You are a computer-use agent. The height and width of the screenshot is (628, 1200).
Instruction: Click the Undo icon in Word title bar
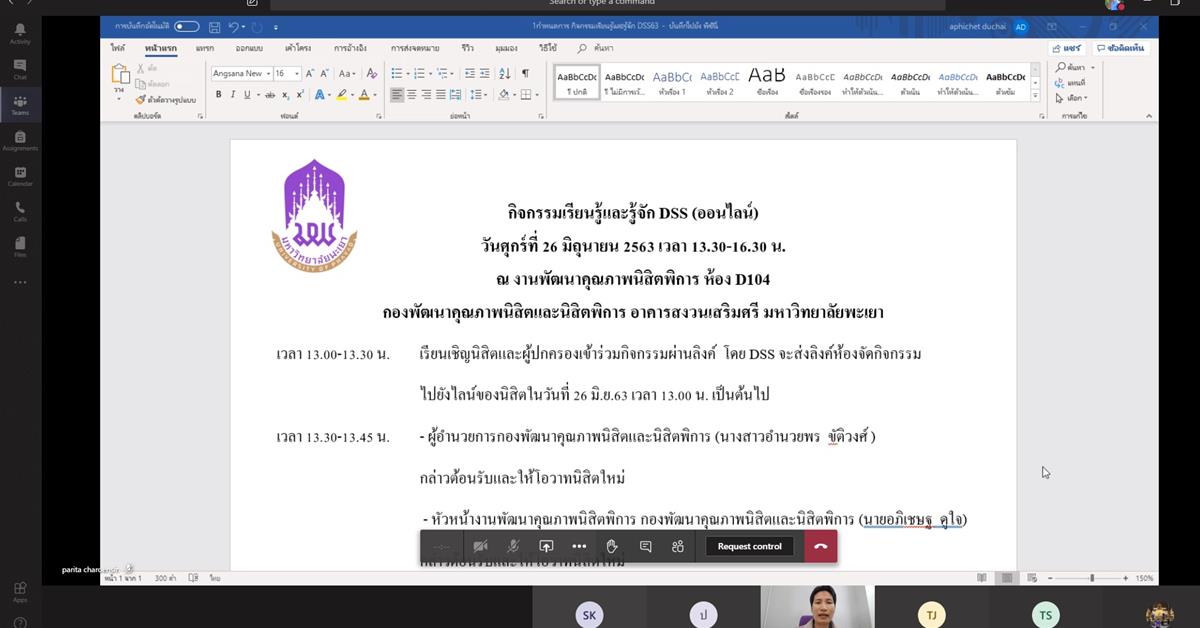pos(233,26)
